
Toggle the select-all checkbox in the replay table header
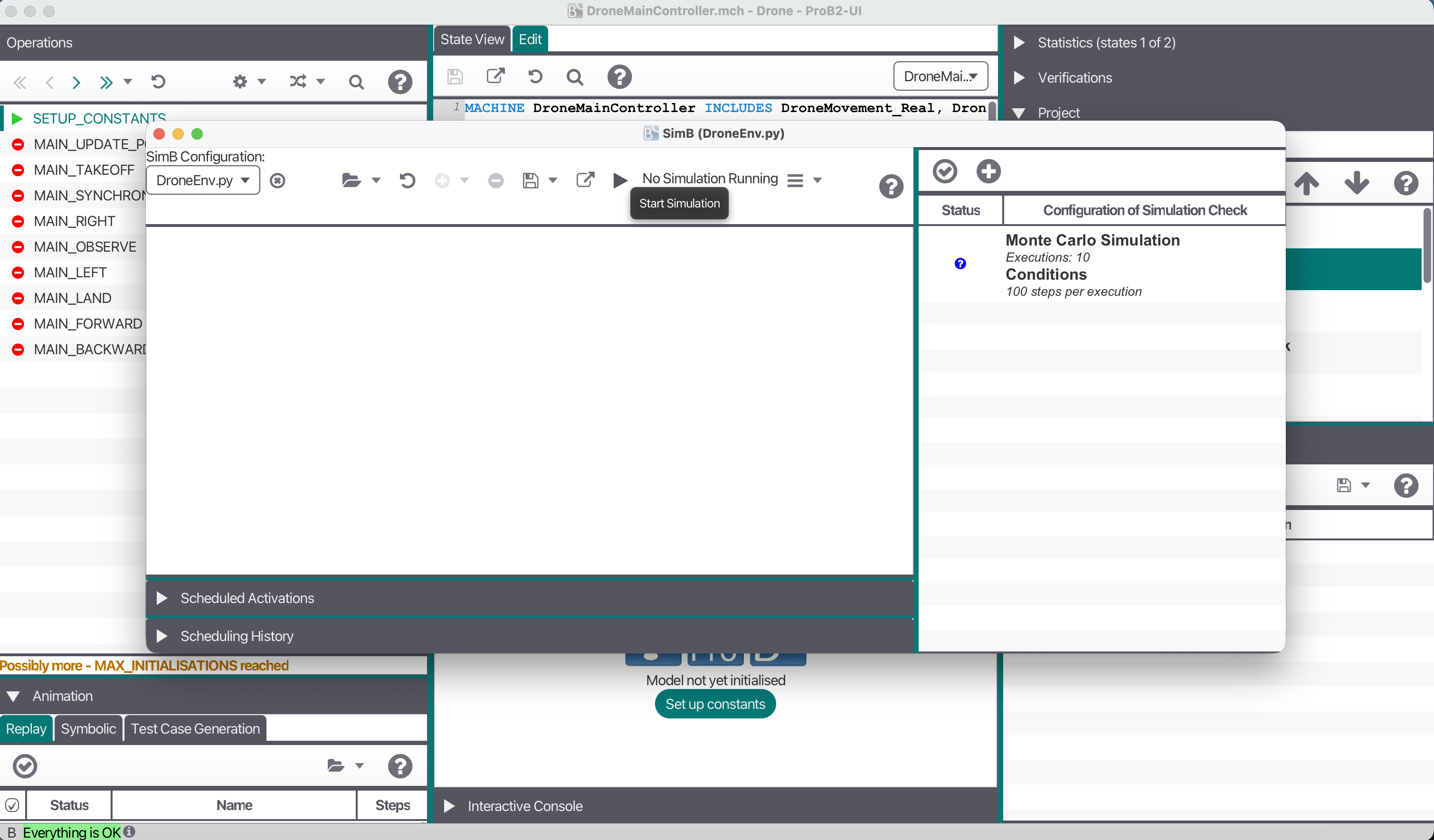12,804
